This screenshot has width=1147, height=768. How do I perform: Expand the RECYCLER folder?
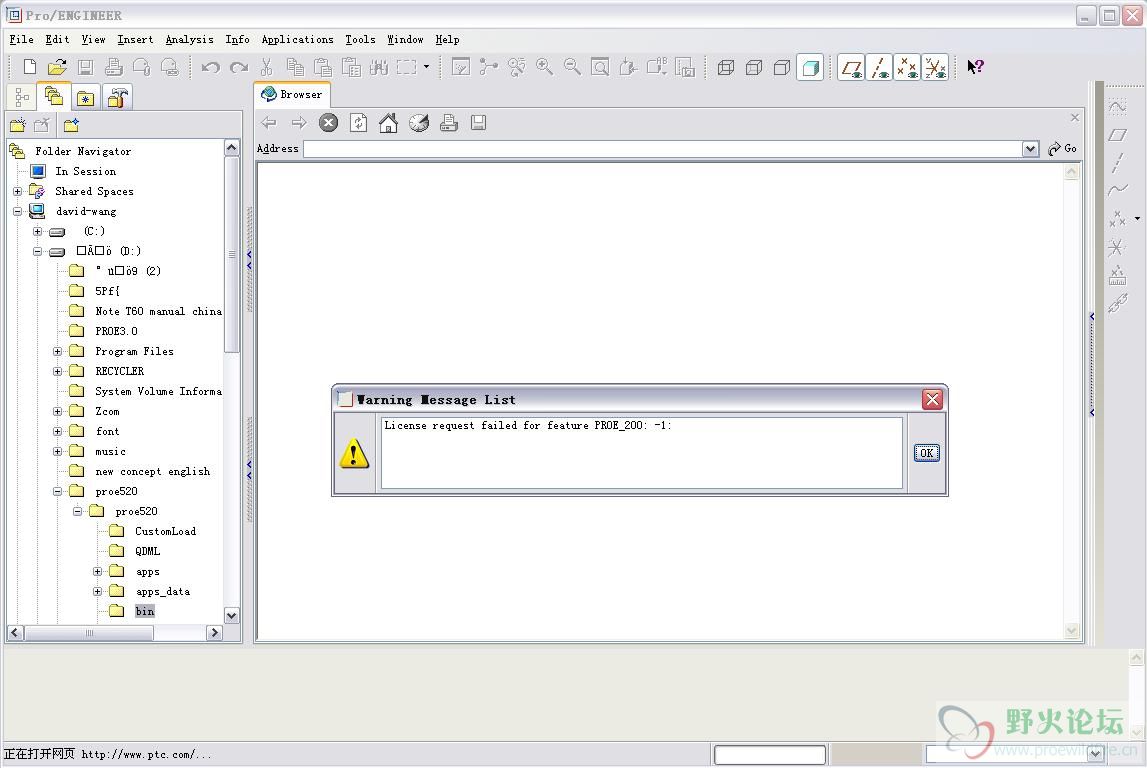coord(58,372)
